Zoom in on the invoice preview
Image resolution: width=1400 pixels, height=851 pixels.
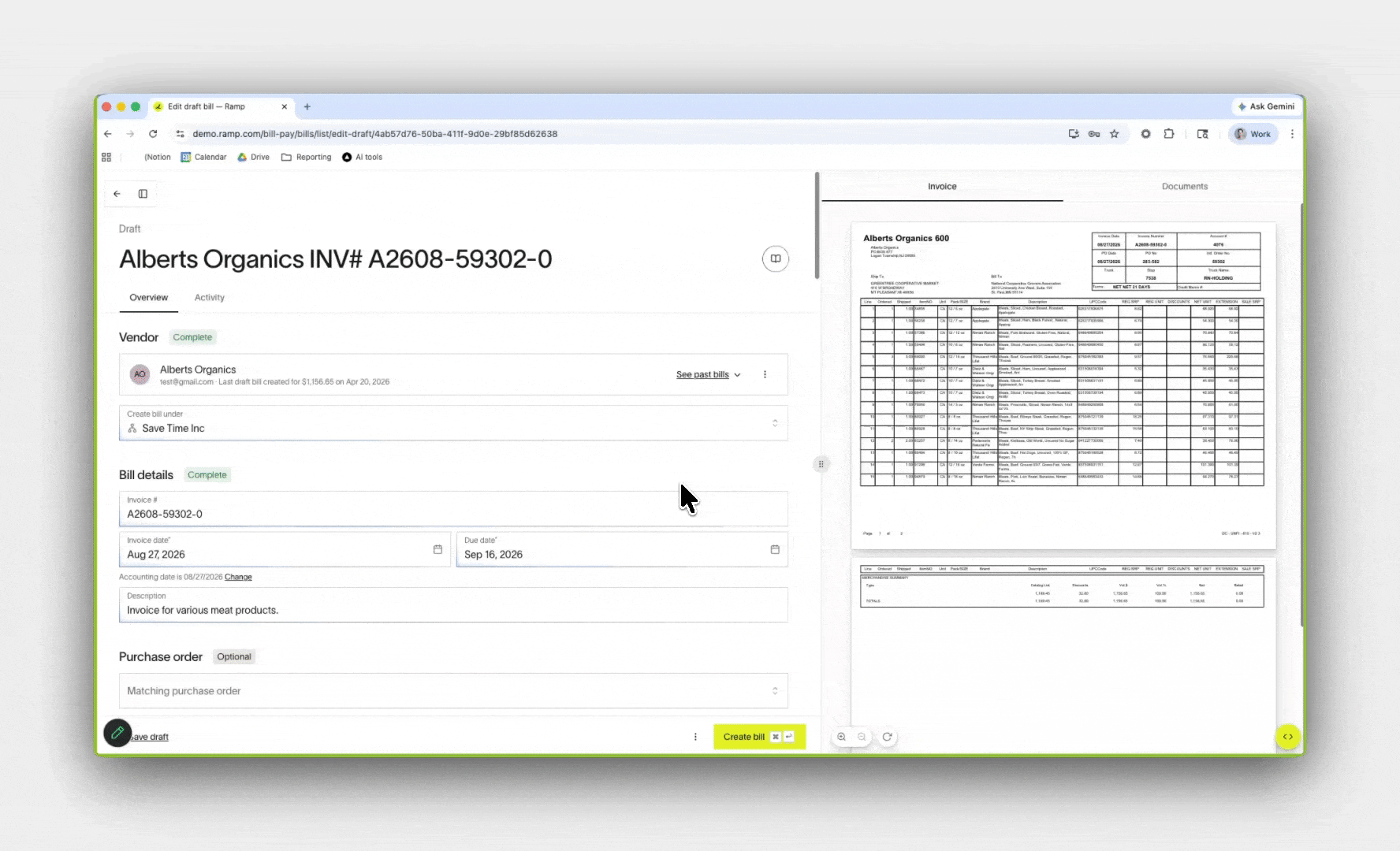(842, 737)
